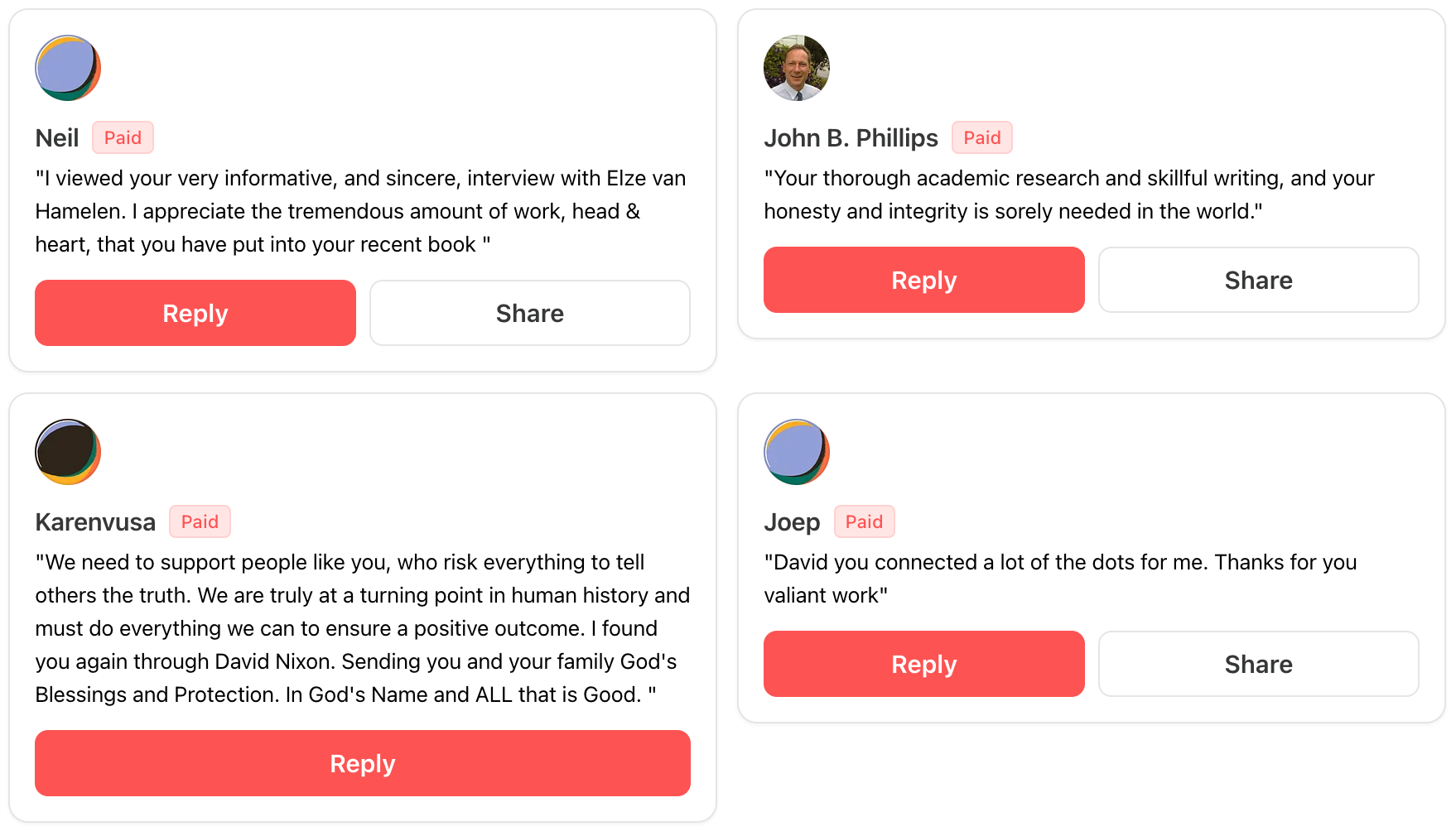Open the John B. Phillips name link
The image size is (1456, 836).
pos(851,138)
